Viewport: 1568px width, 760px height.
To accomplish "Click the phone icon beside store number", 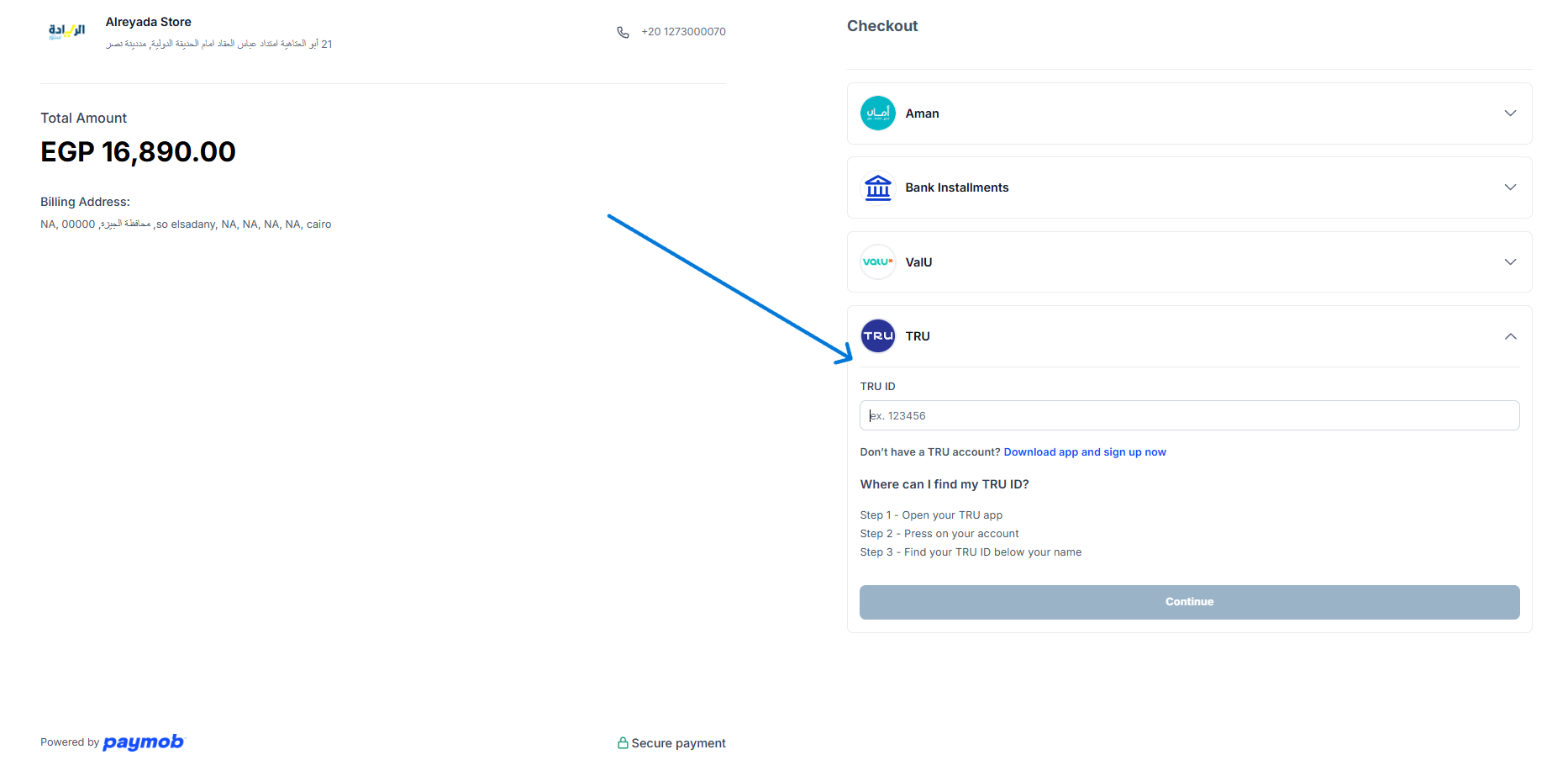I will click(x=623, y=32).
